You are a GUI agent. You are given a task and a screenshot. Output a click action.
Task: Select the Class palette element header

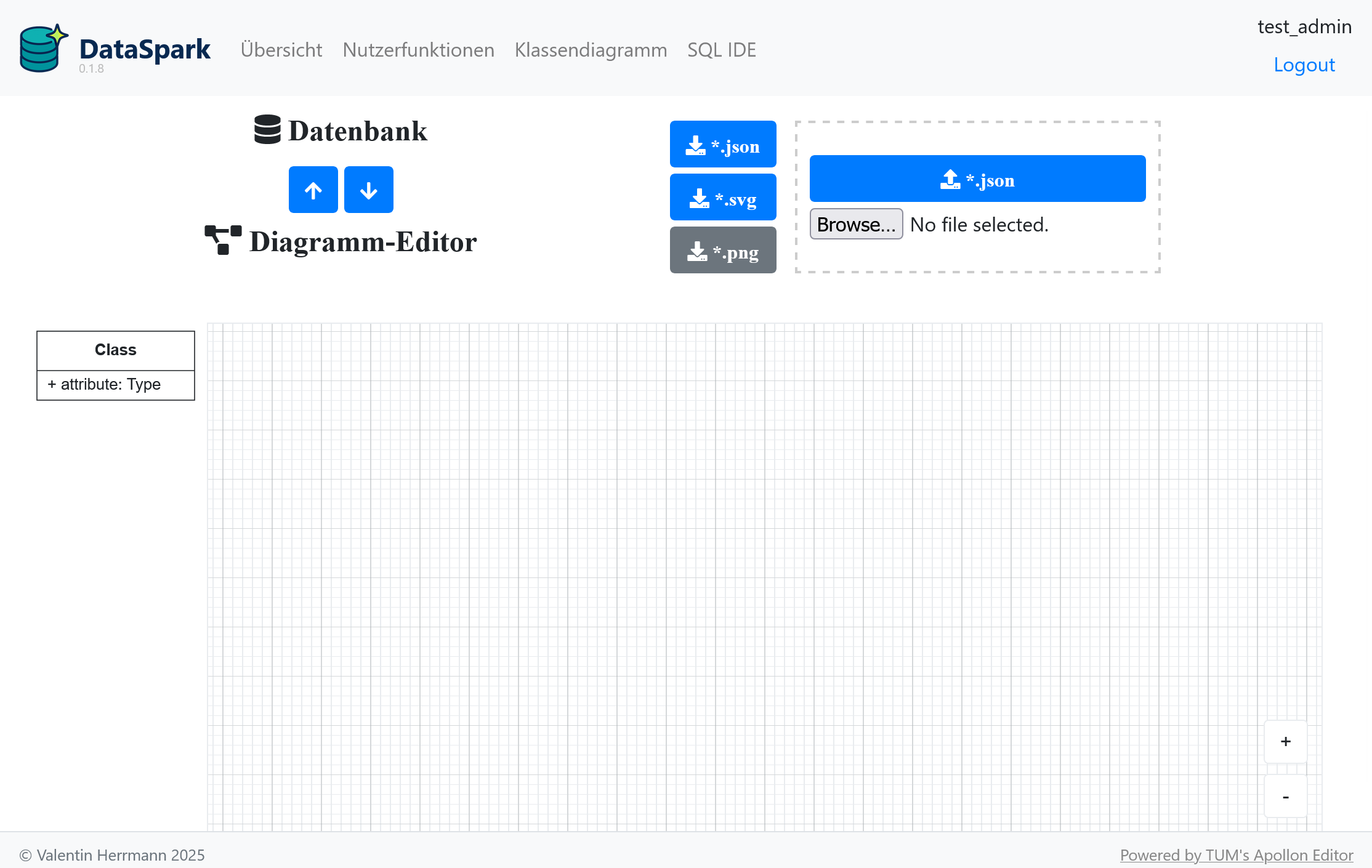pyautogui.click(x=116, y=350)
